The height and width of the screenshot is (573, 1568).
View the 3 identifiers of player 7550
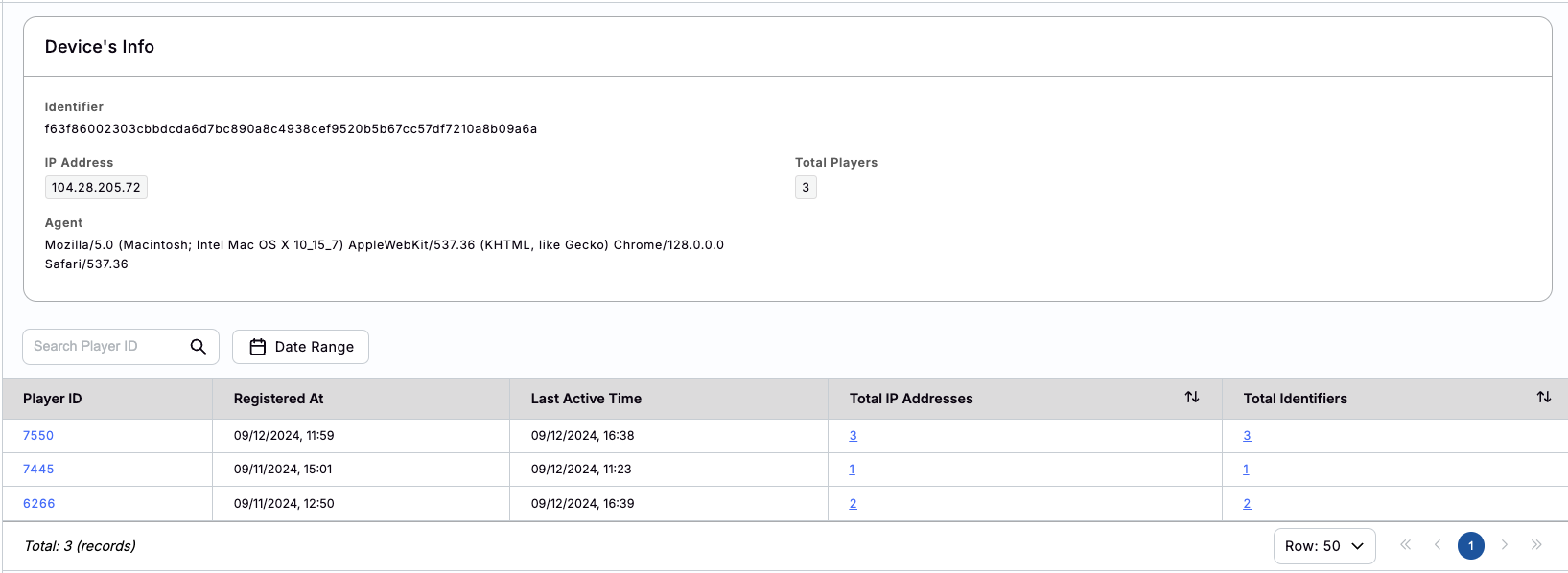click(1247, 436)
